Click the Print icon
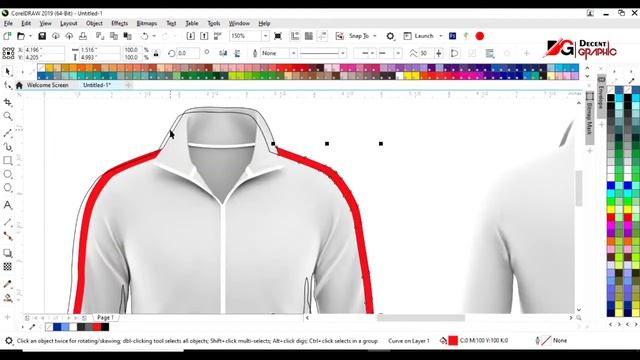The image size is (640, 360). pyautogui.click(x=83, y=36)
